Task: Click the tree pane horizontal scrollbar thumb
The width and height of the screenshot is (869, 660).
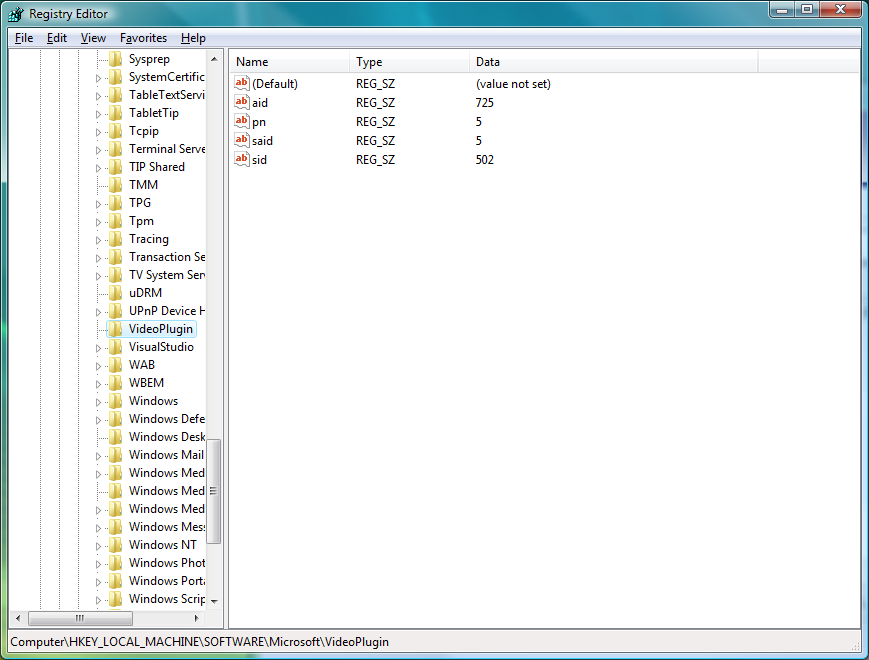Action: [80, 618]
